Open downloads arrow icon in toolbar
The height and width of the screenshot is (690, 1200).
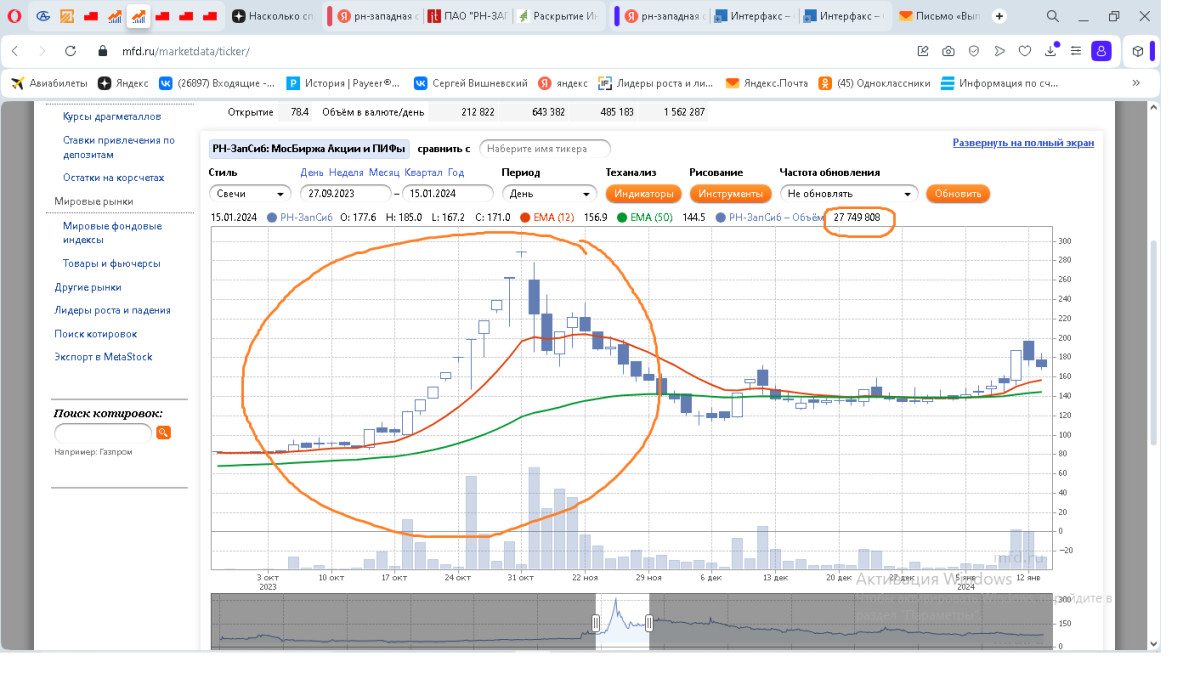[1051, 50]
